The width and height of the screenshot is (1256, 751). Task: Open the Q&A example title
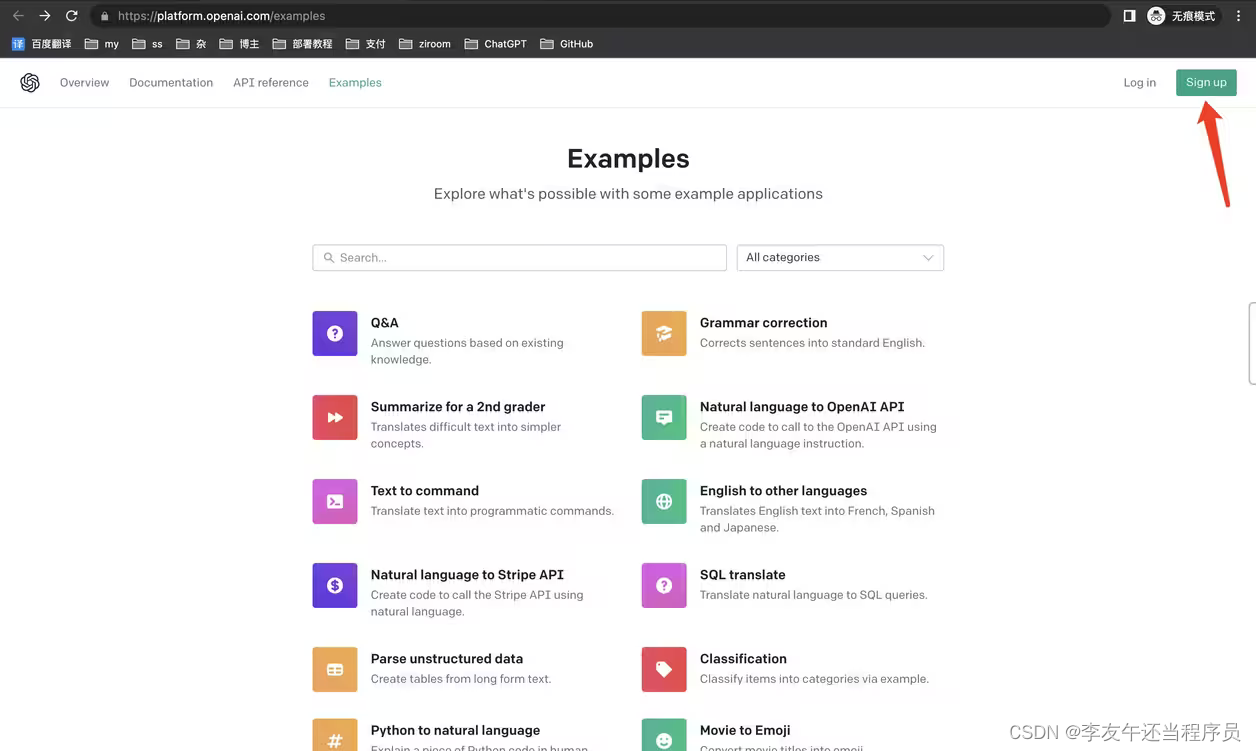click(x=385, y=323)
